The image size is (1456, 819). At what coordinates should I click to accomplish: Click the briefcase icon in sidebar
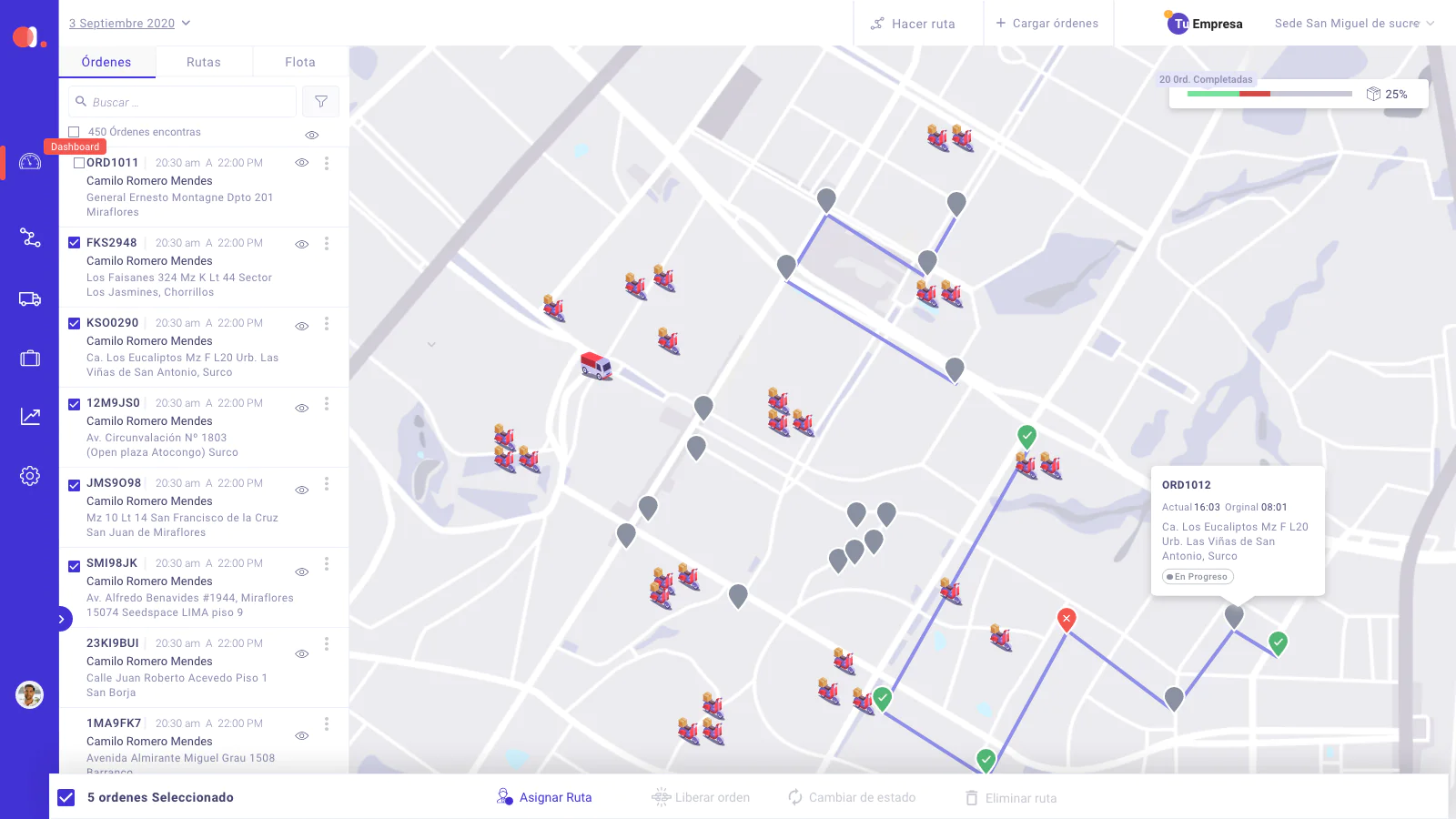(x=30, y=359)
